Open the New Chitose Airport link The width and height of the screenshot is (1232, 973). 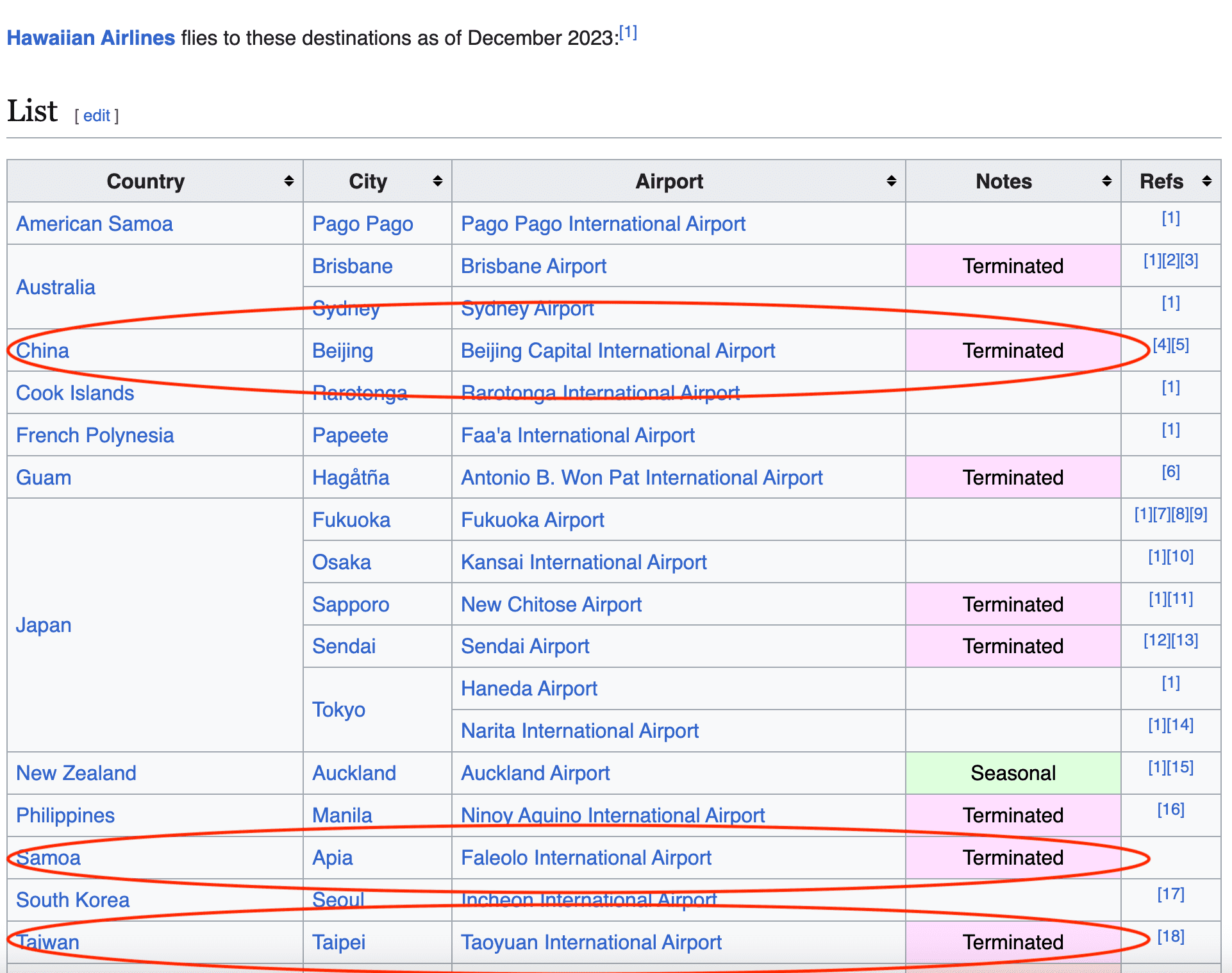pos(551,604)
